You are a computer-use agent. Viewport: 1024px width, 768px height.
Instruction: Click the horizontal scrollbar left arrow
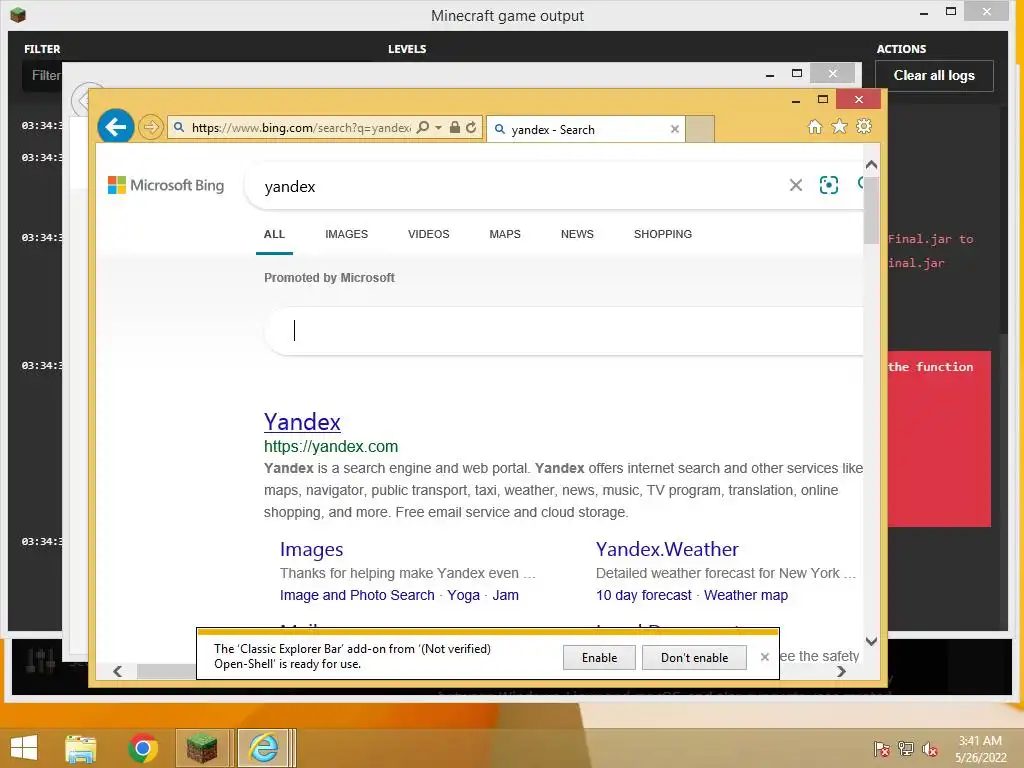point(118,671)
